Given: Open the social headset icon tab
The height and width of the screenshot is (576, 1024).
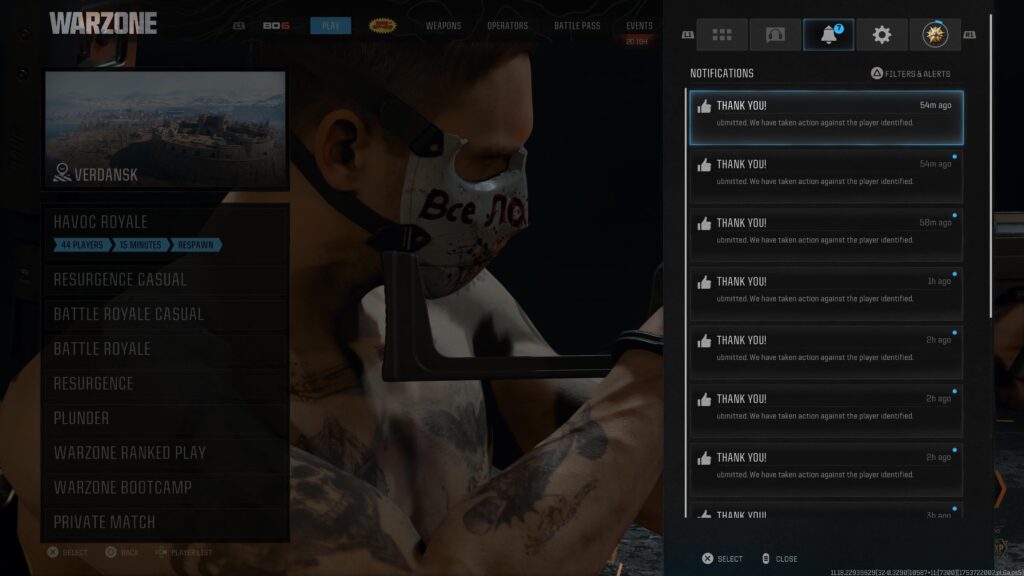Looking at the screenshot, I should point(775,35).
